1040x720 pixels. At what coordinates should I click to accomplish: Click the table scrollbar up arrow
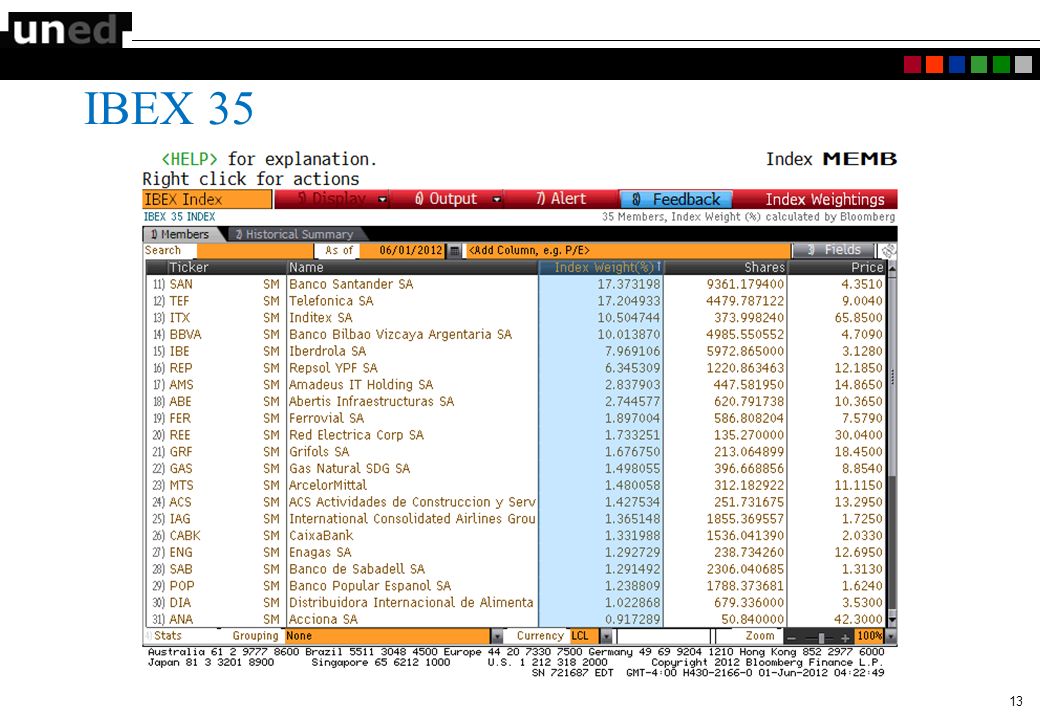(x=892, y=268)
